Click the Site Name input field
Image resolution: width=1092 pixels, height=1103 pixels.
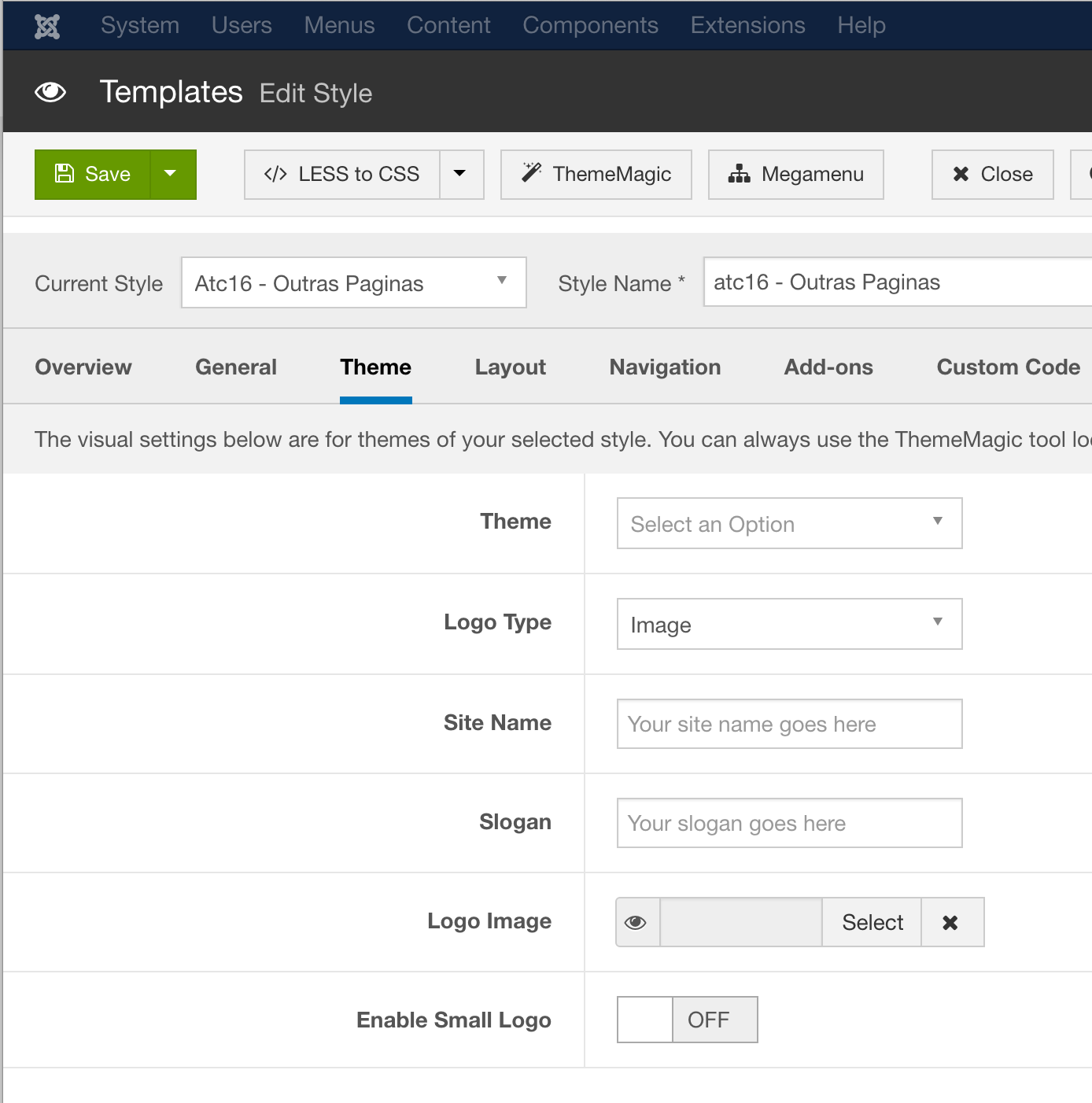pyautogui.click(x=789, y=724)
